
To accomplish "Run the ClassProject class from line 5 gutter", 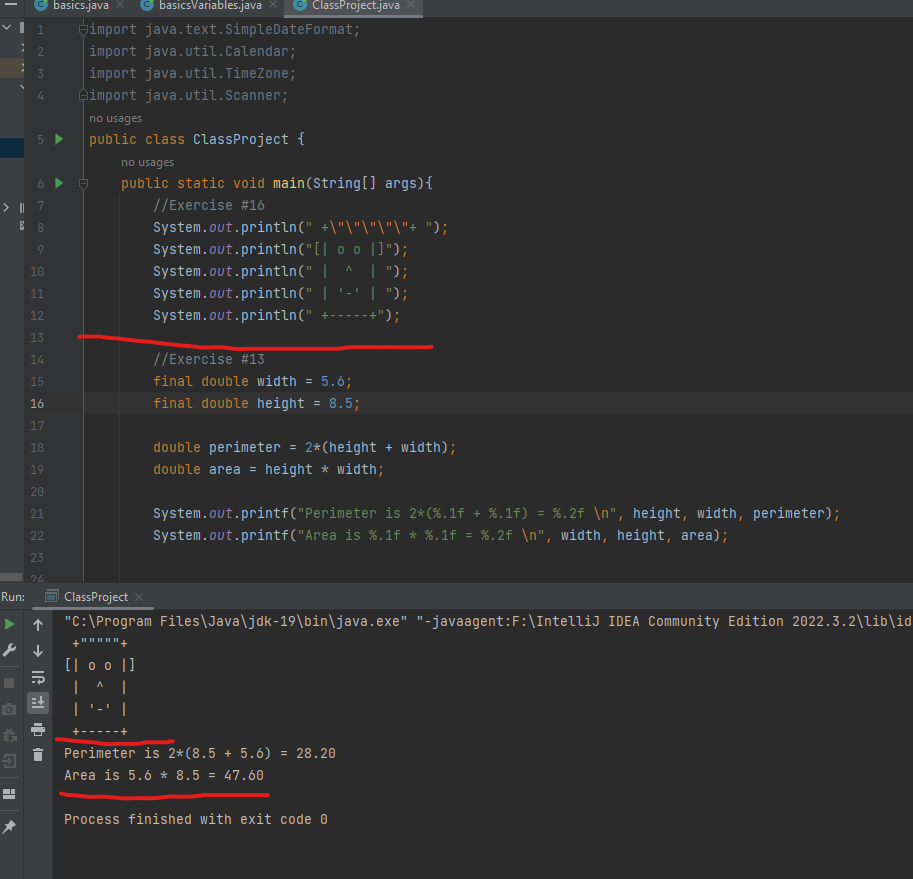I will pyautogui.click(x=59, y=139).
